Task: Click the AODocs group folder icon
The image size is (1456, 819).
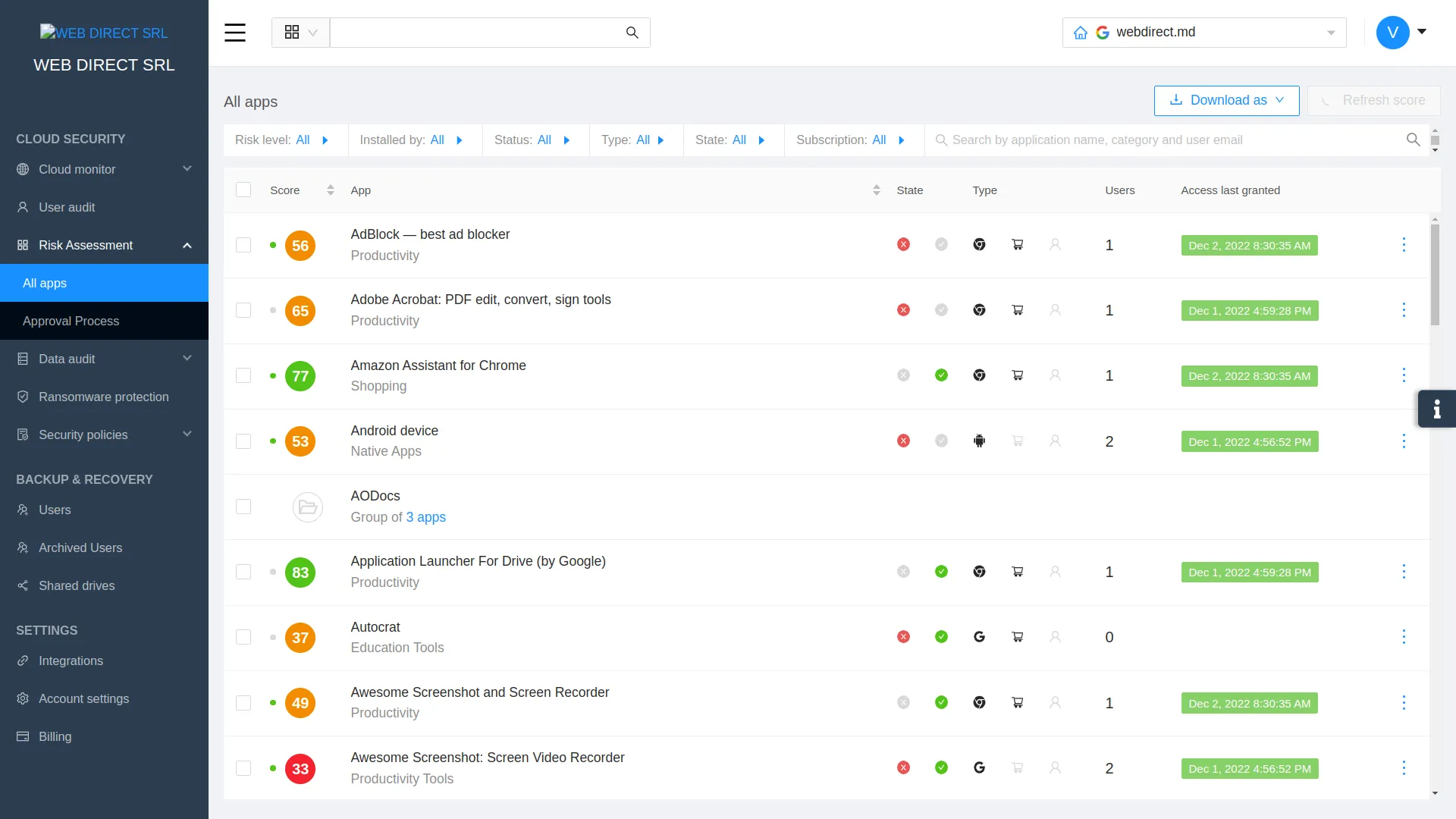Action: point(308,507)
